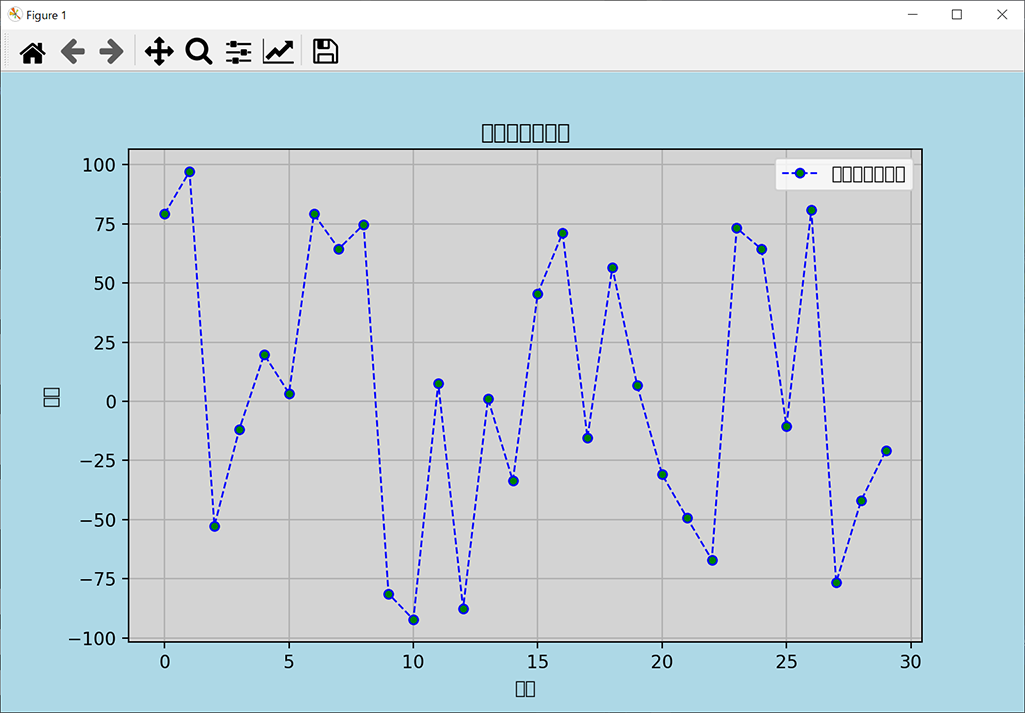Minimize the Figure 1 window

coord(913,14)
